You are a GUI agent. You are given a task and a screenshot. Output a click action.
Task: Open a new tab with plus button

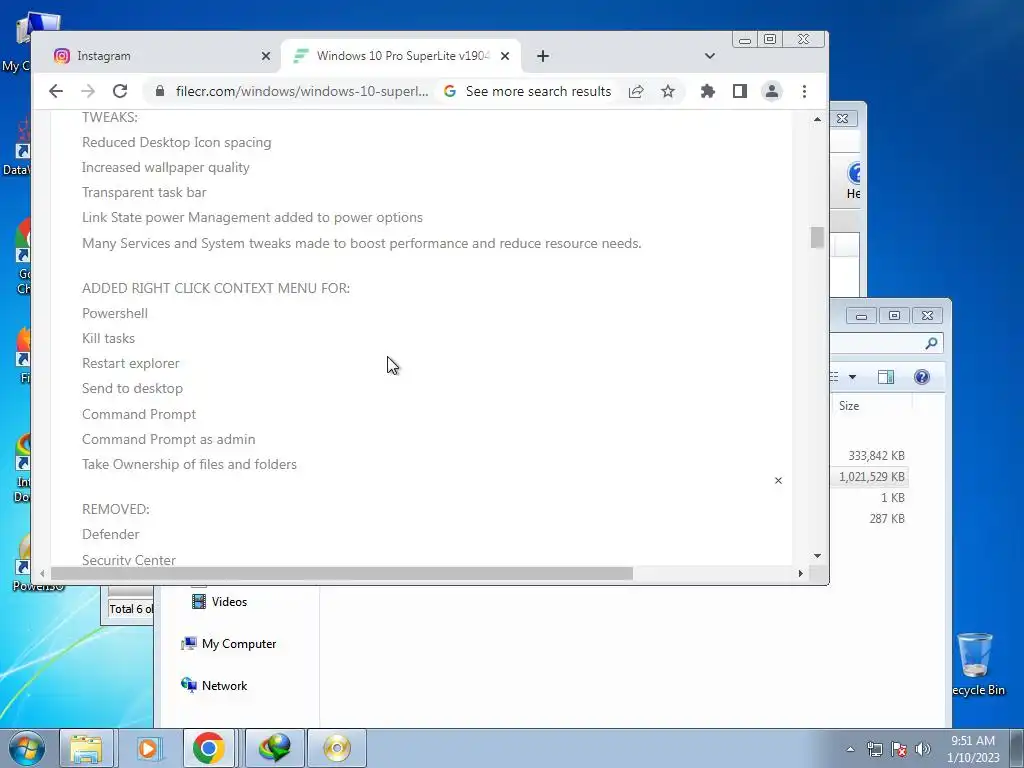click(x=543, y=56)
